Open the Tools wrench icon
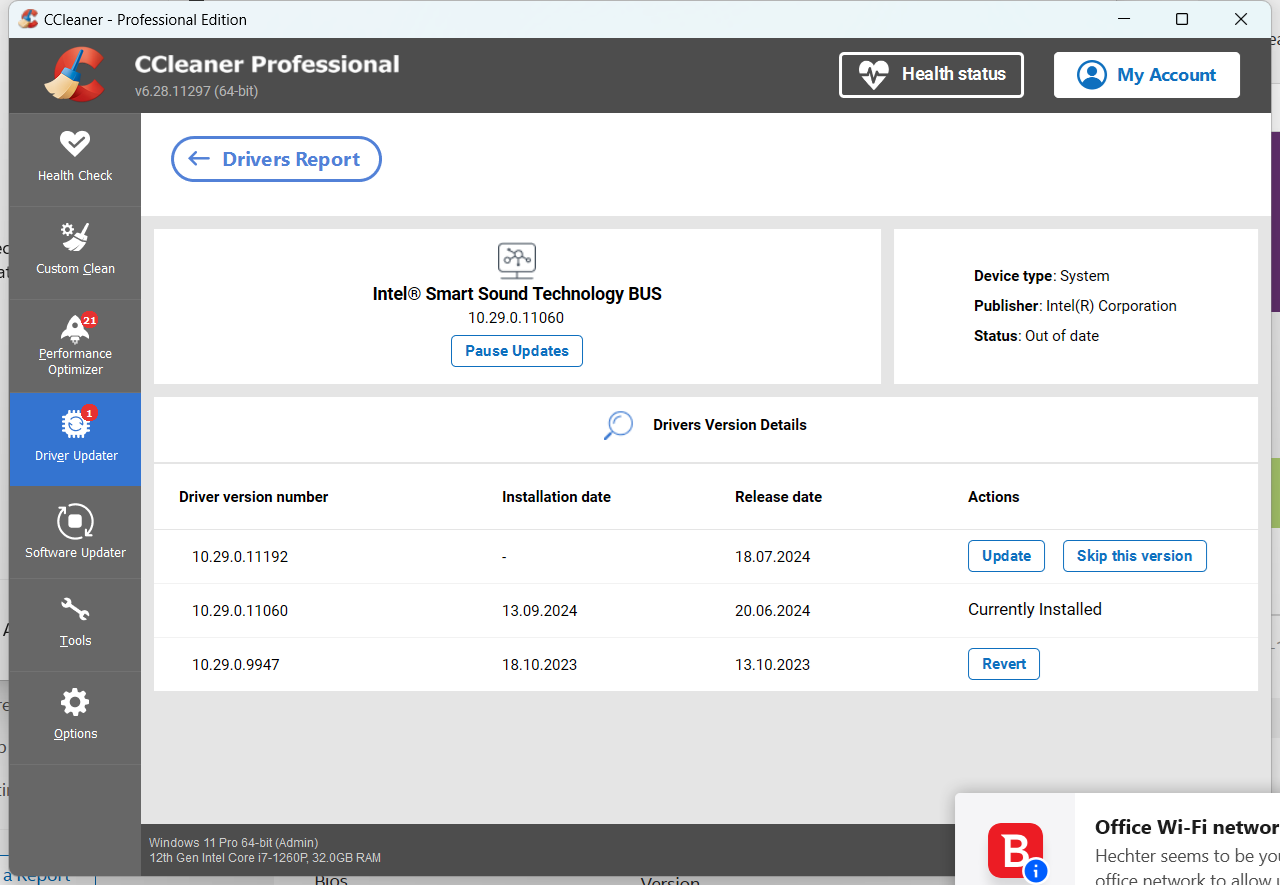1280x885 pixels. click(x=75, y=610)
